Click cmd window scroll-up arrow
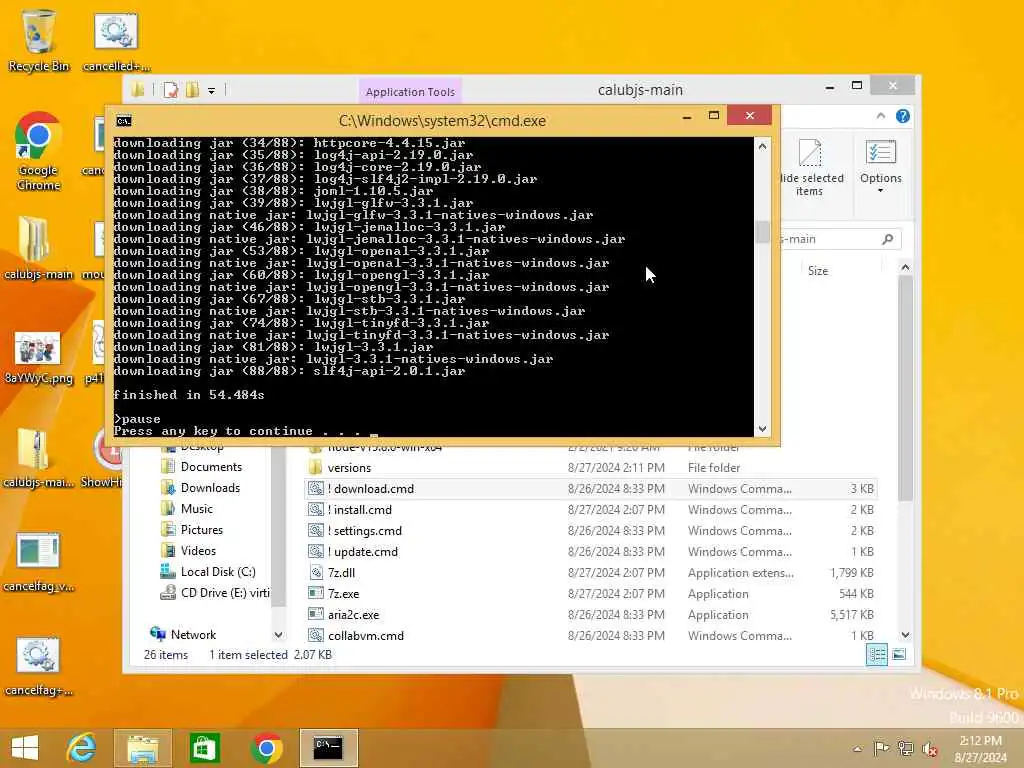 pyautogui.click(x=762, y=146)
